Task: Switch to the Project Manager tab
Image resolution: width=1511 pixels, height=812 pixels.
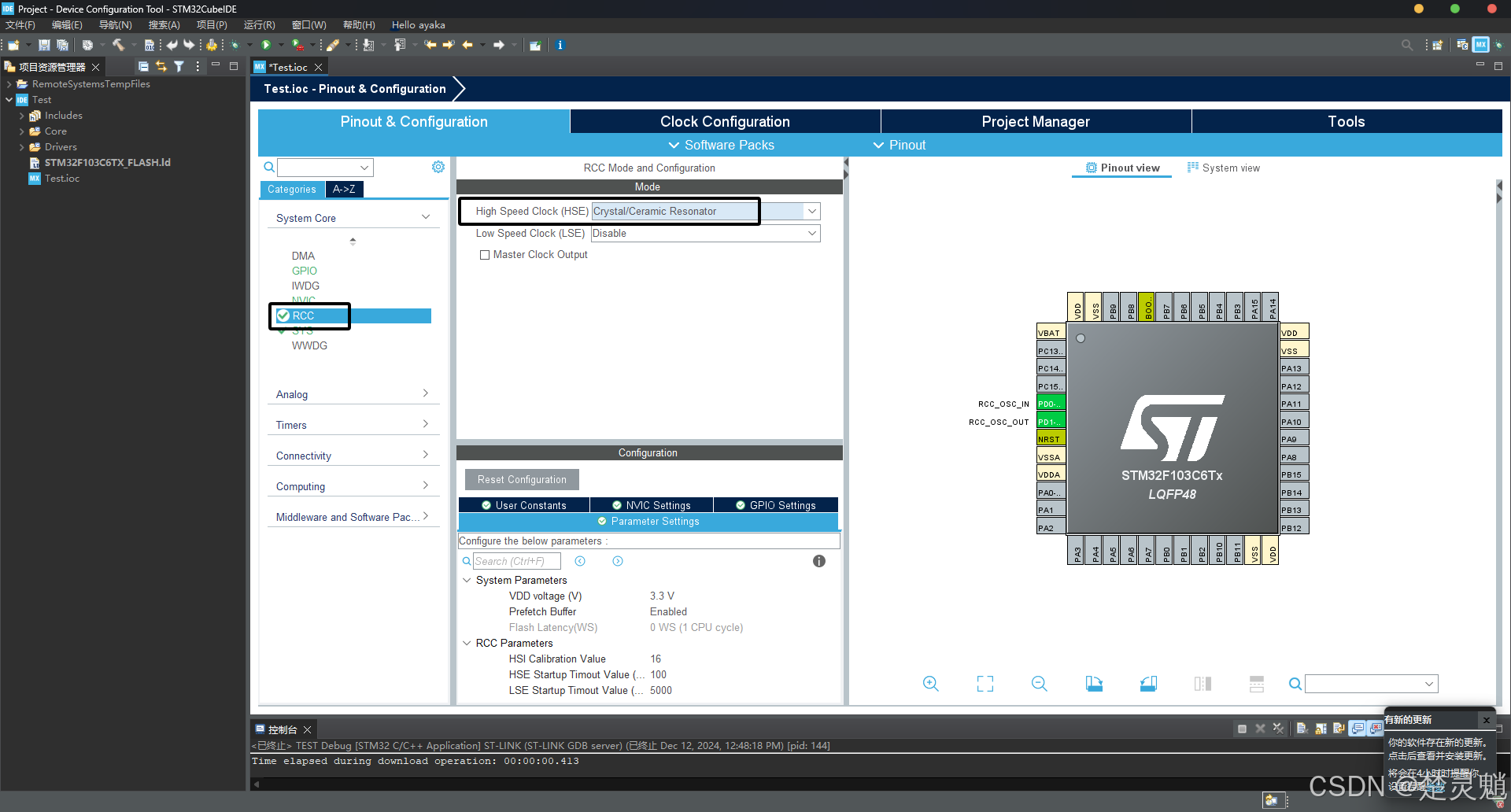Action: [1036, 121]
